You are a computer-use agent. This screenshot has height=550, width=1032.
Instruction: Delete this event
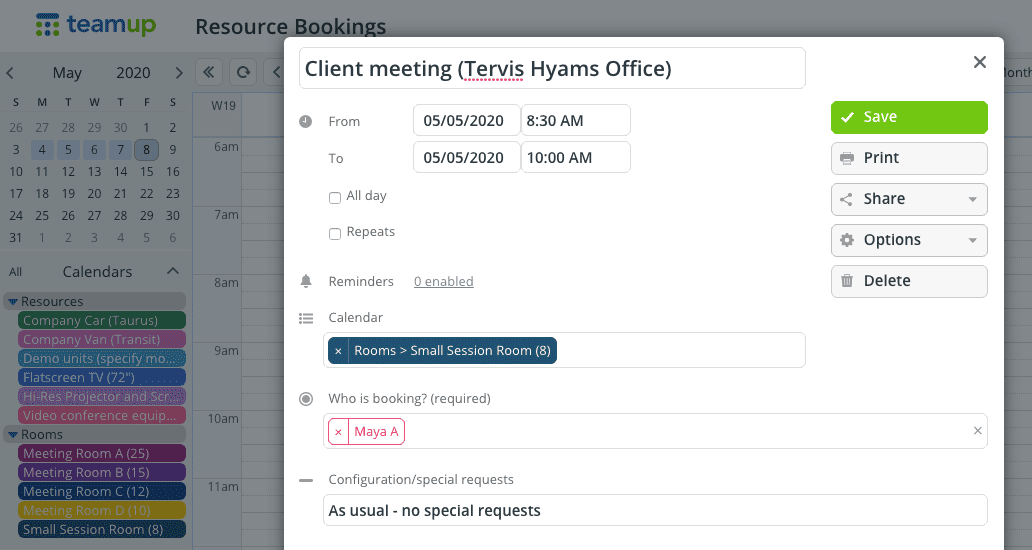(x=909, y=281)
